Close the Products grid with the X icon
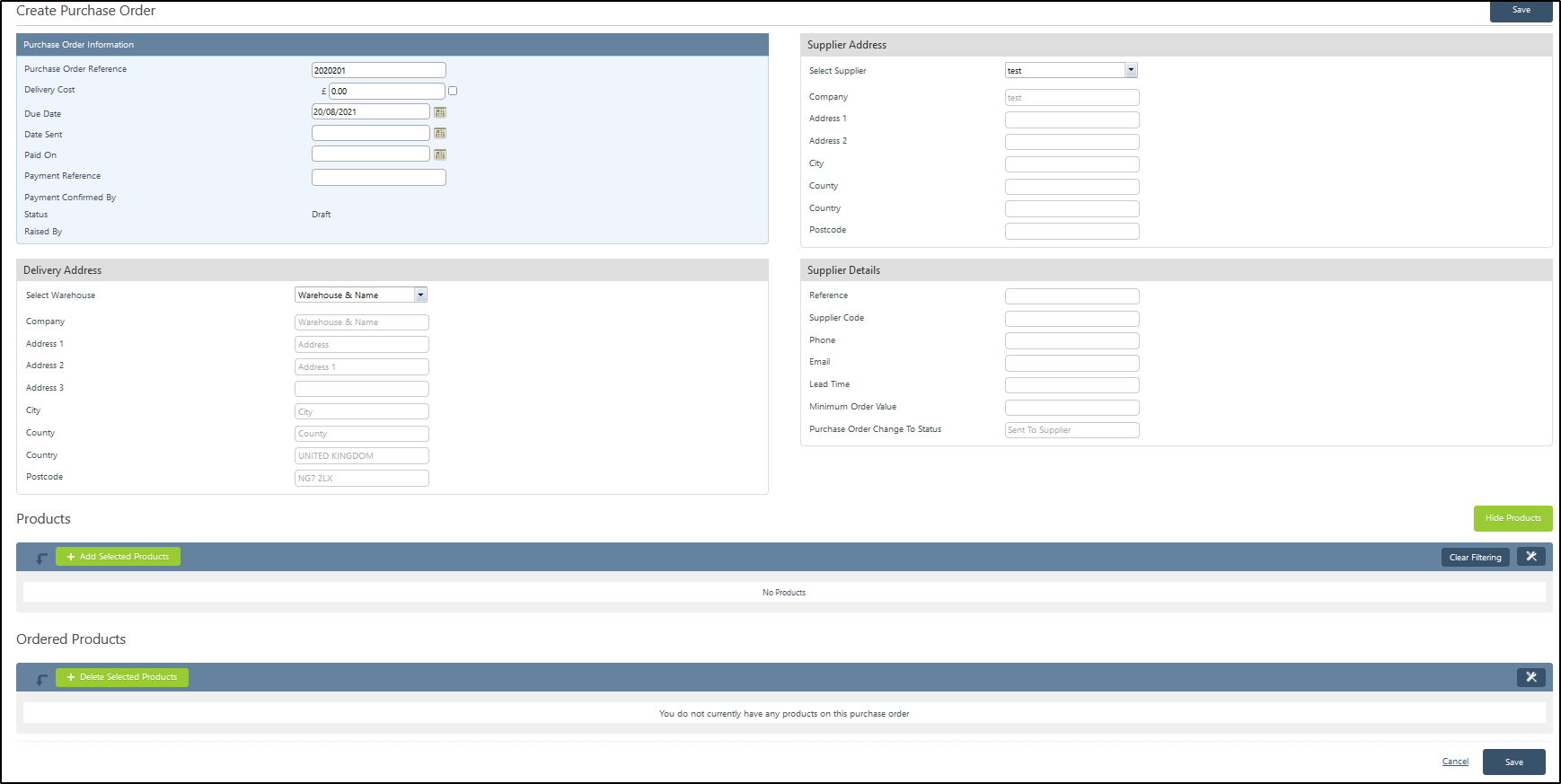 click(x=1531, y=557)
